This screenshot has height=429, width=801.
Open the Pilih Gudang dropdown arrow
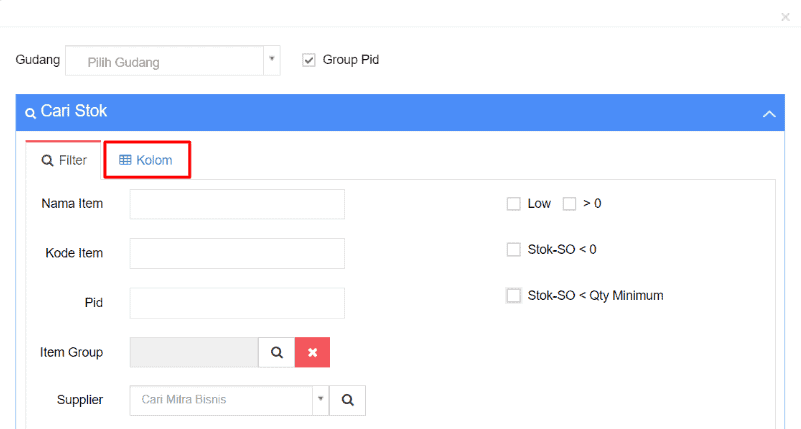272,61
